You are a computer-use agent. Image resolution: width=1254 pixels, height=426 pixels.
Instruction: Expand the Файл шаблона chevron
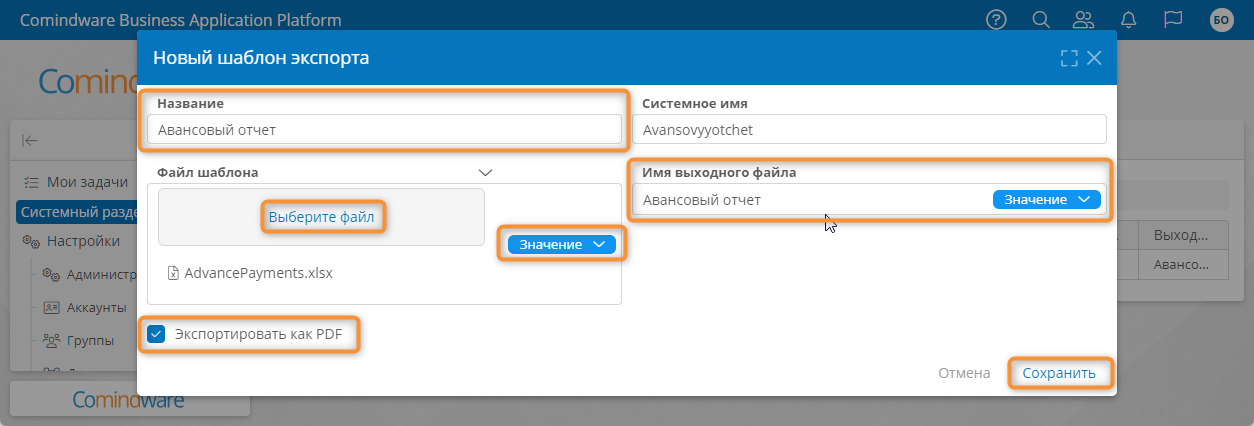pos(486,172)
